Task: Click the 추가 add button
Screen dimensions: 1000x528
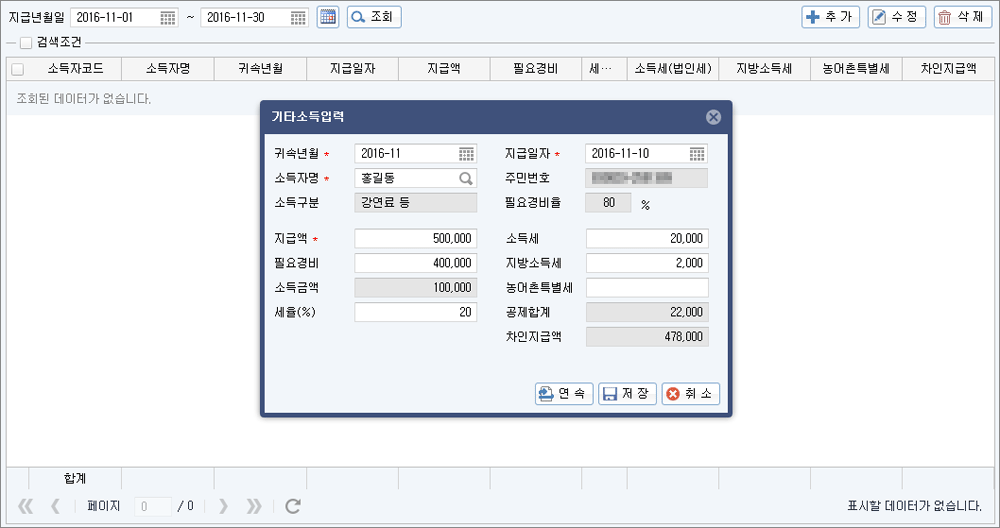Action: pyautogui.click(x=830, y=17)
